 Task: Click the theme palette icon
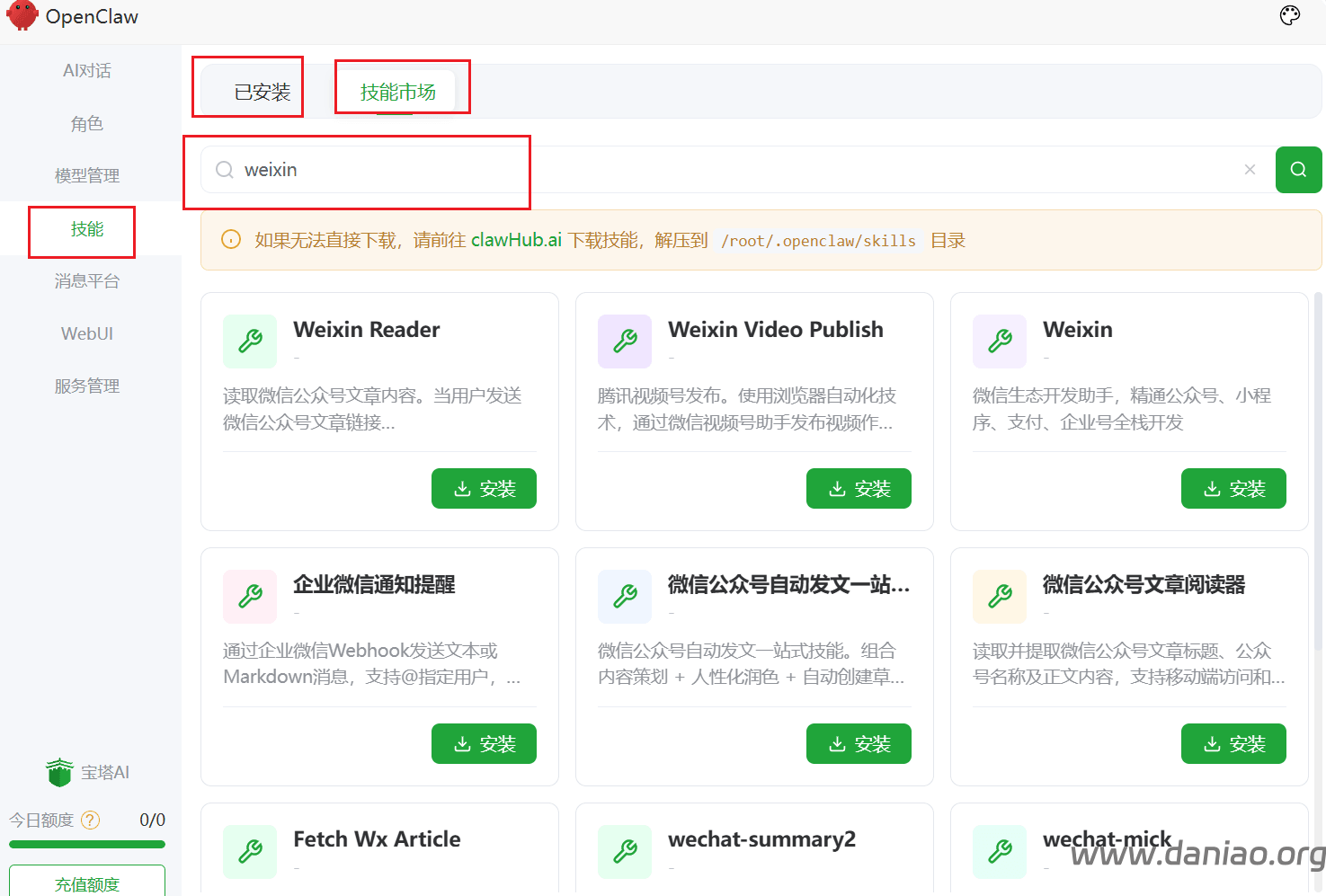1289,15
